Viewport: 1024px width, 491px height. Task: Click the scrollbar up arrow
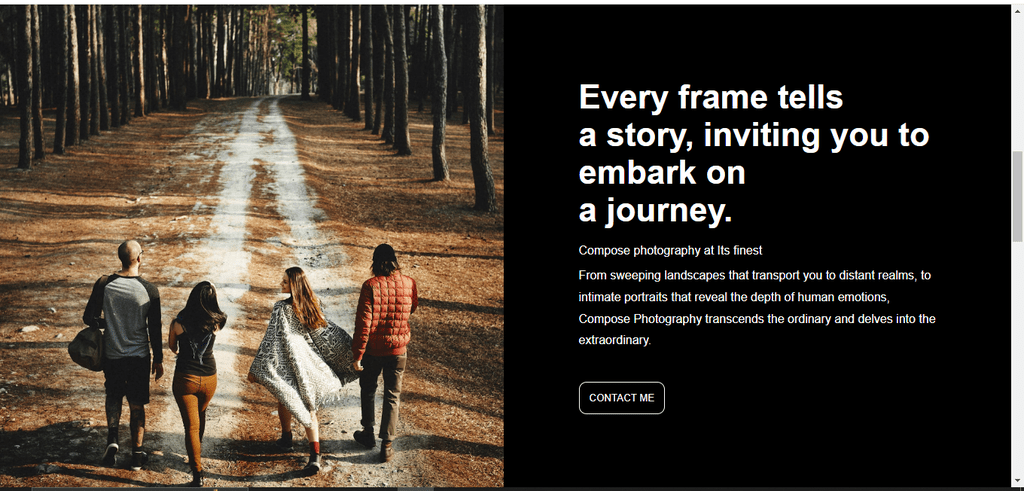(x=1017, y=10)
